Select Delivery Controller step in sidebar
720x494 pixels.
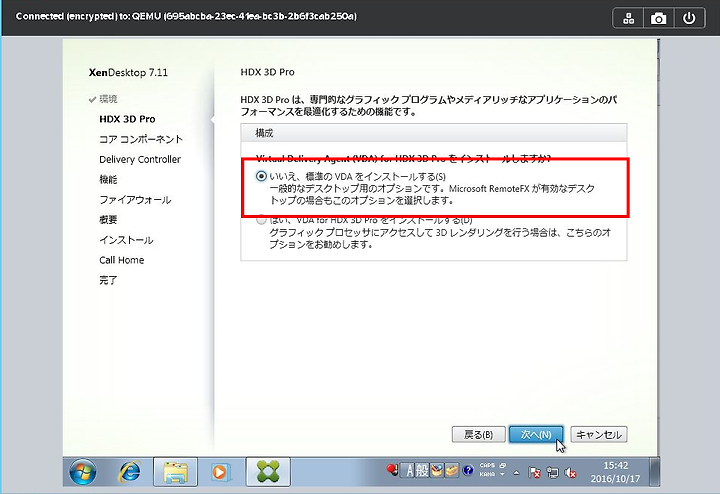(x=140, y=159)
